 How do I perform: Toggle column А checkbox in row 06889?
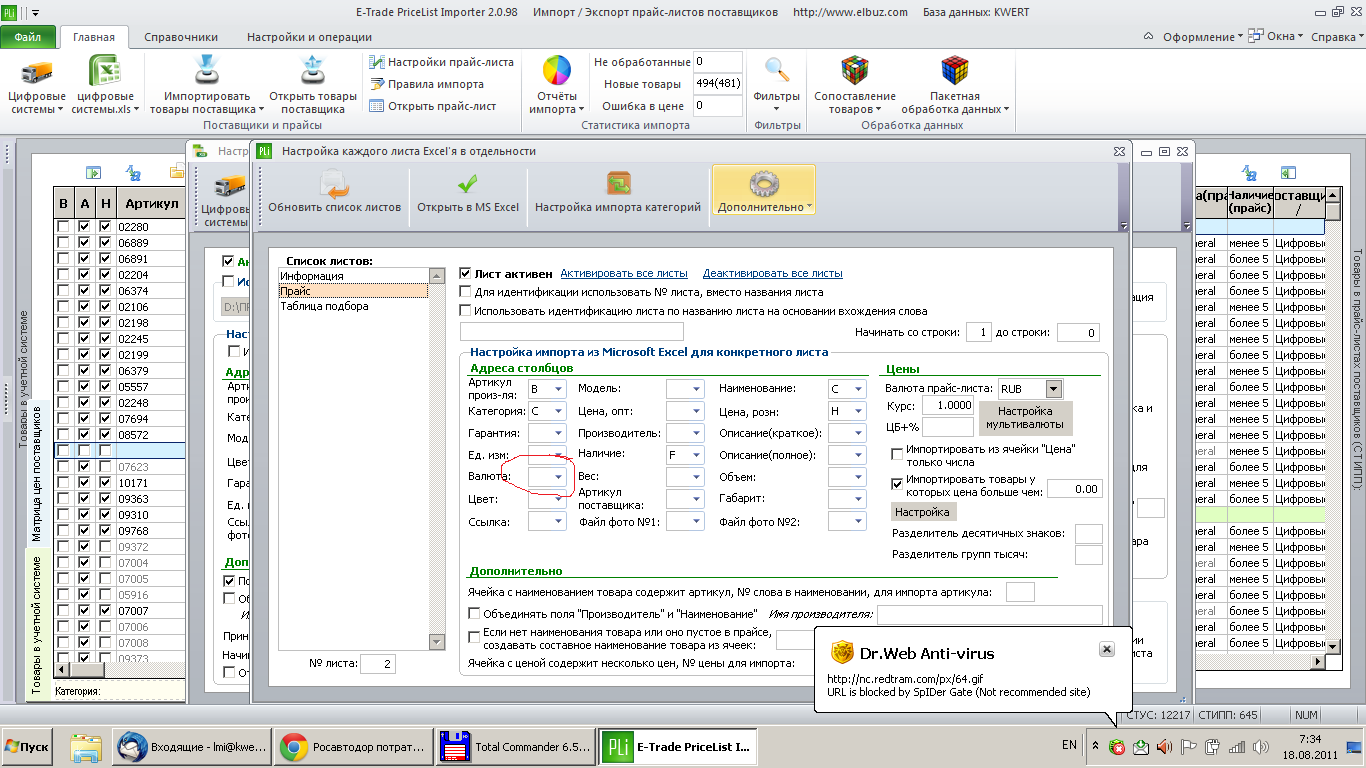[x=84, y=243]
